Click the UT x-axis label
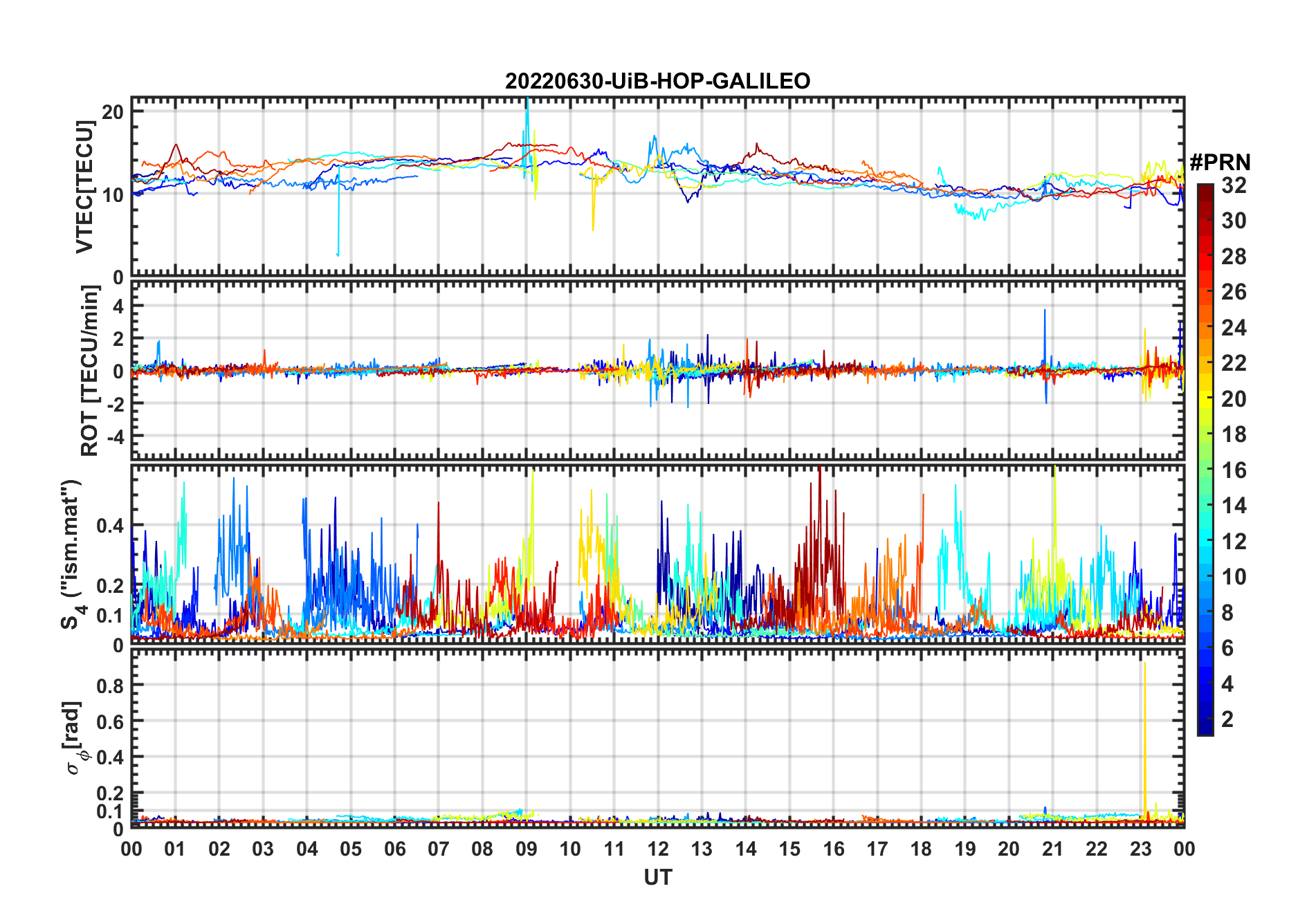Screen dimensions: 1316x920 coord(657,877)
